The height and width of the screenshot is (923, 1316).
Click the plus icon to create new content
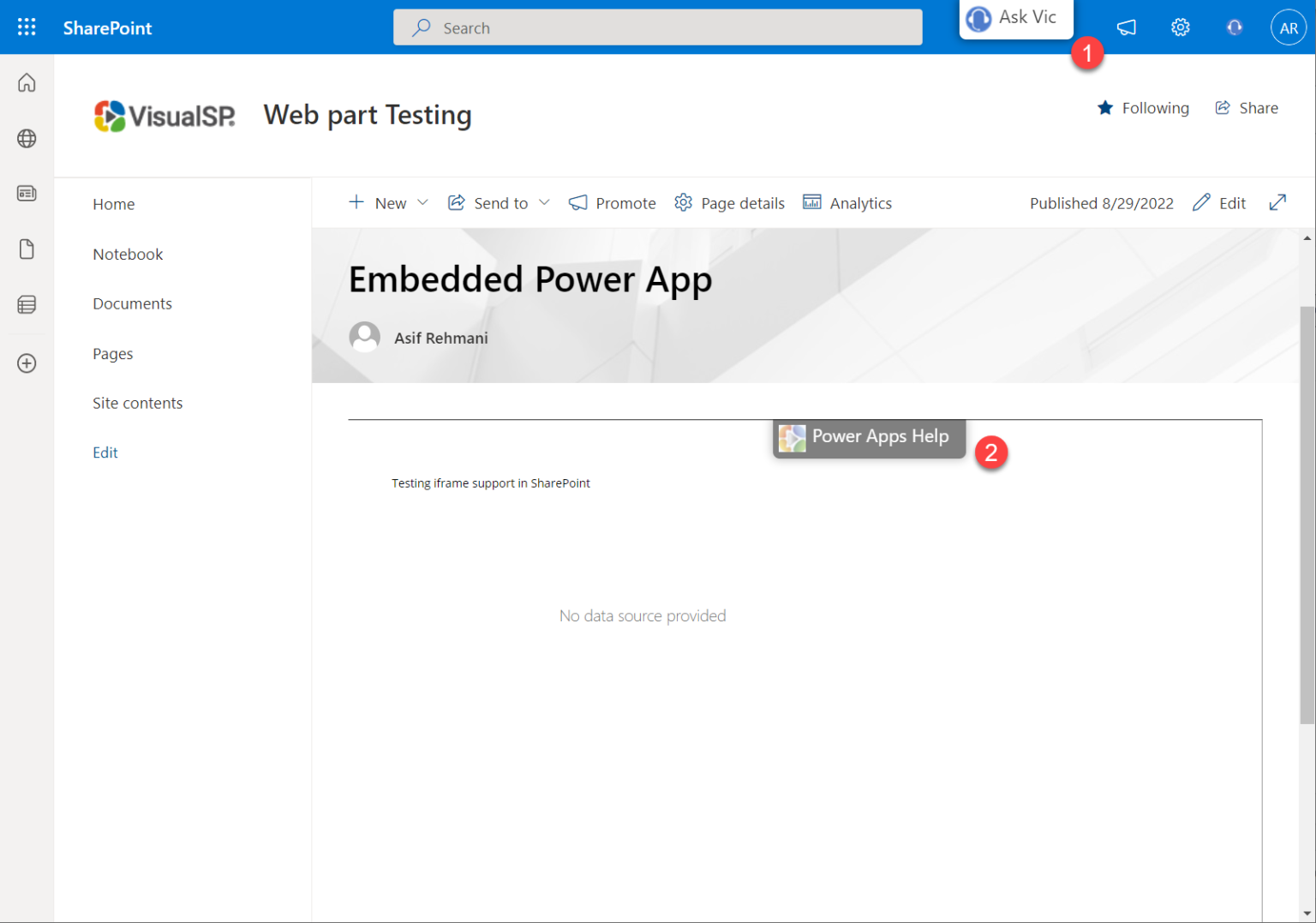27,363
